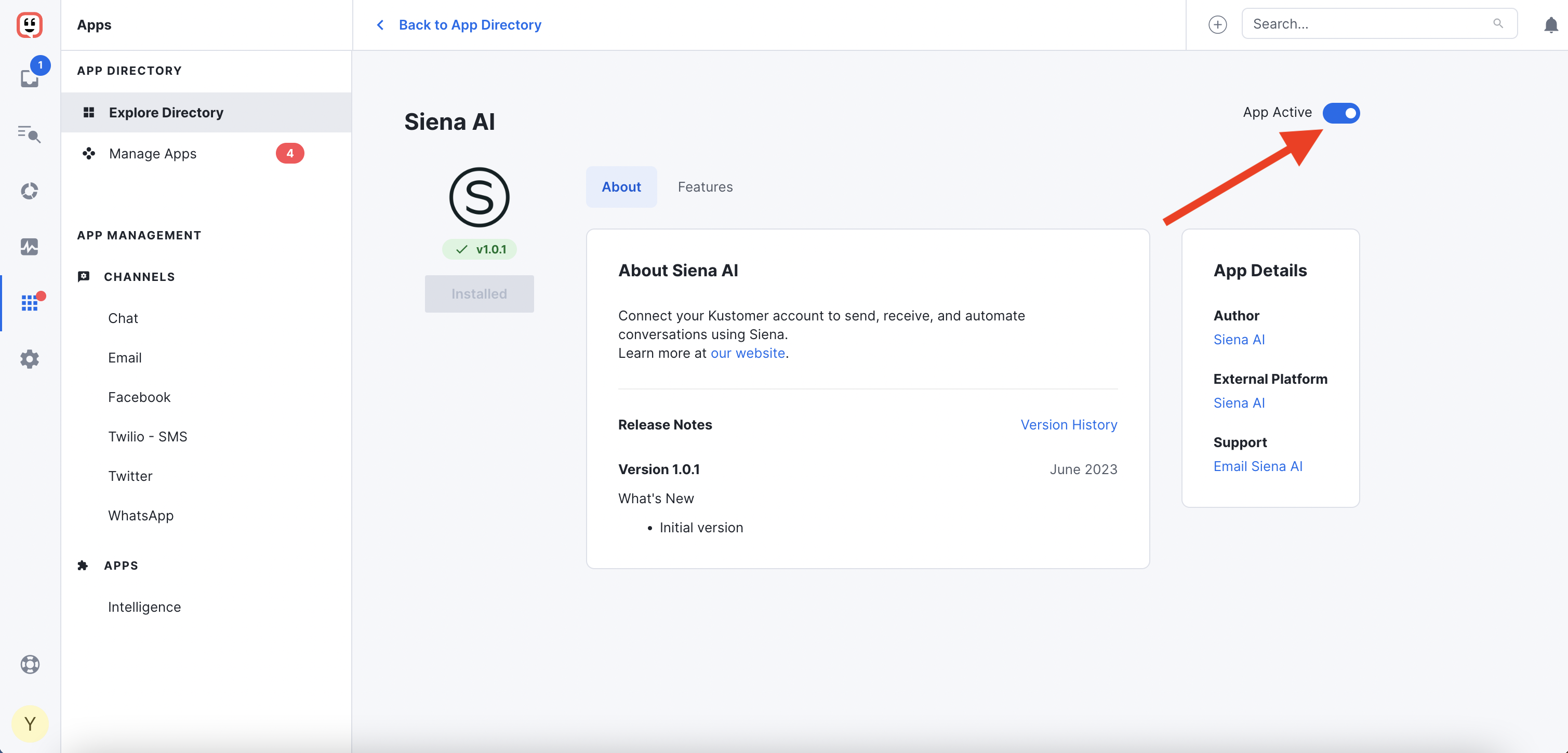
Task: Open the Email channel settings
Action: point(125,358)
